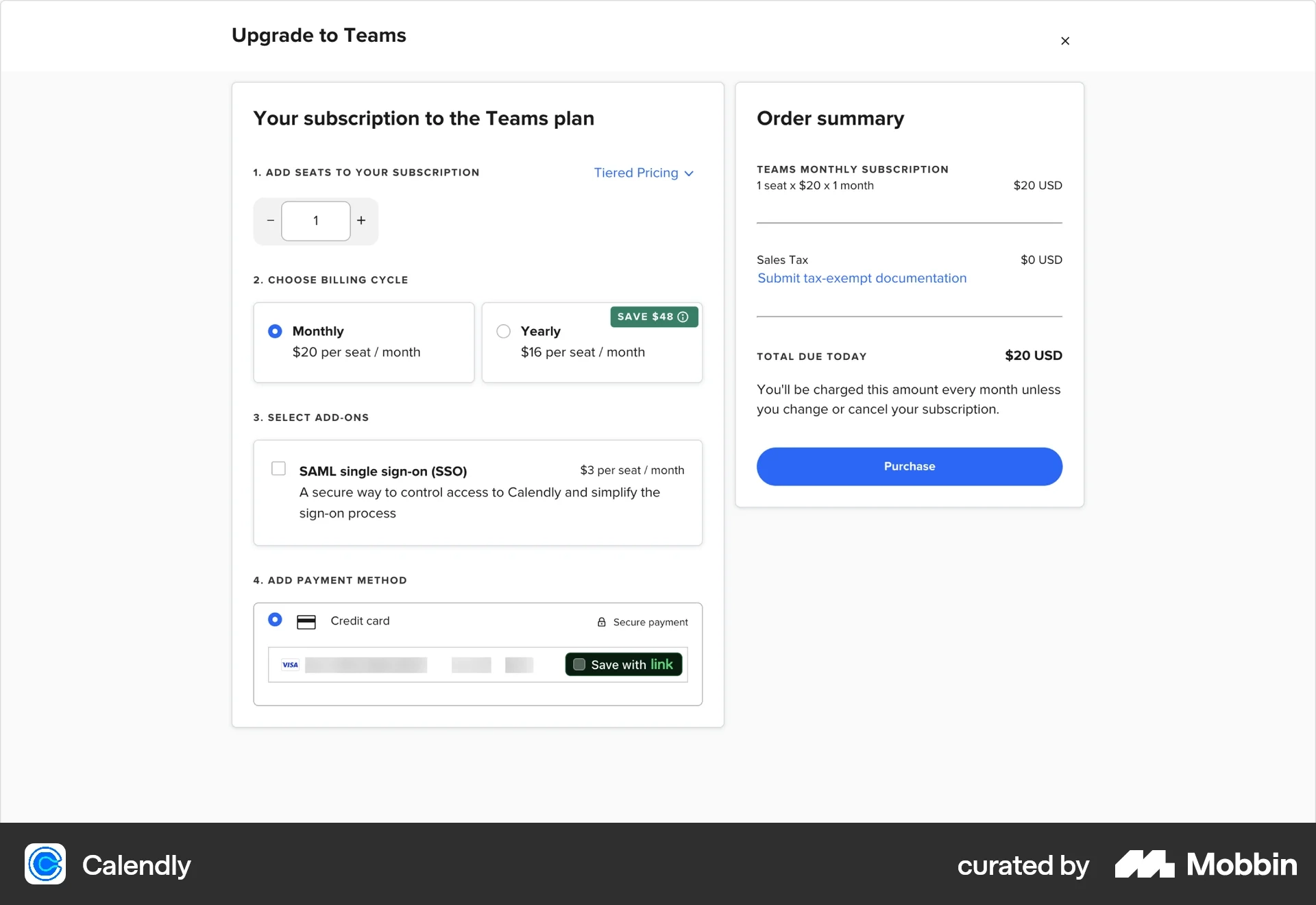Viewport: 1316px width, 905px height.
Task: Click the seat quantity input field
Action: 316,221
